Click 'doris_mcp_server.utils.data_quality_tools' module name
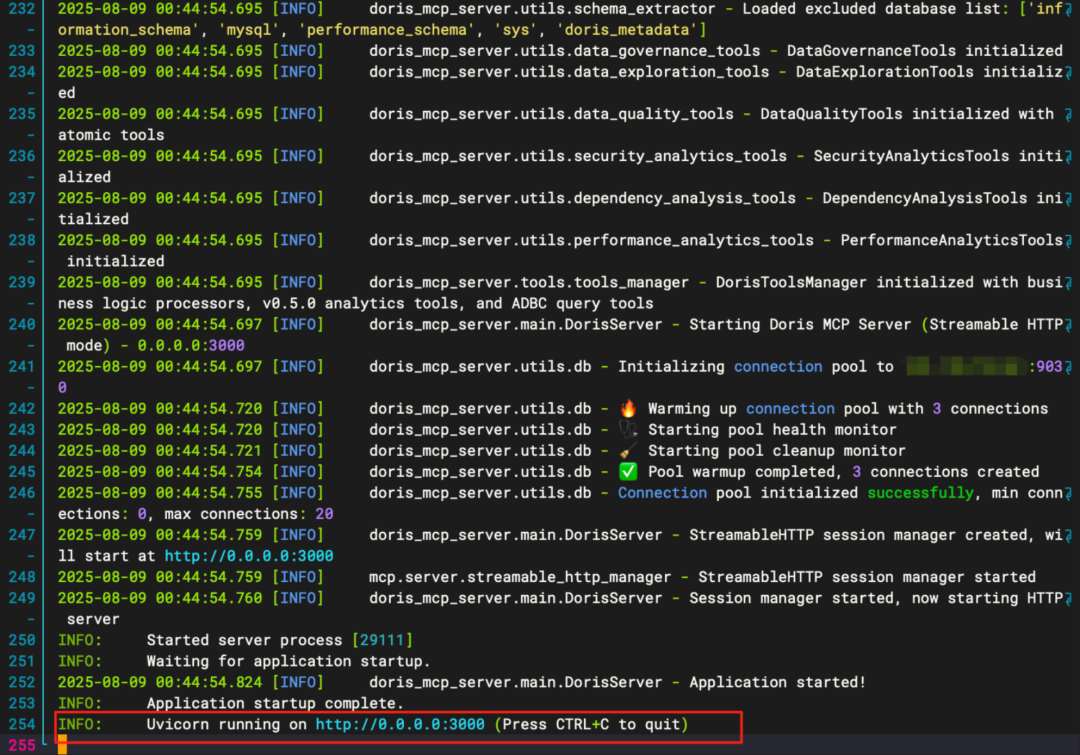Screen dimensions: 1080x755 point(551,114)
